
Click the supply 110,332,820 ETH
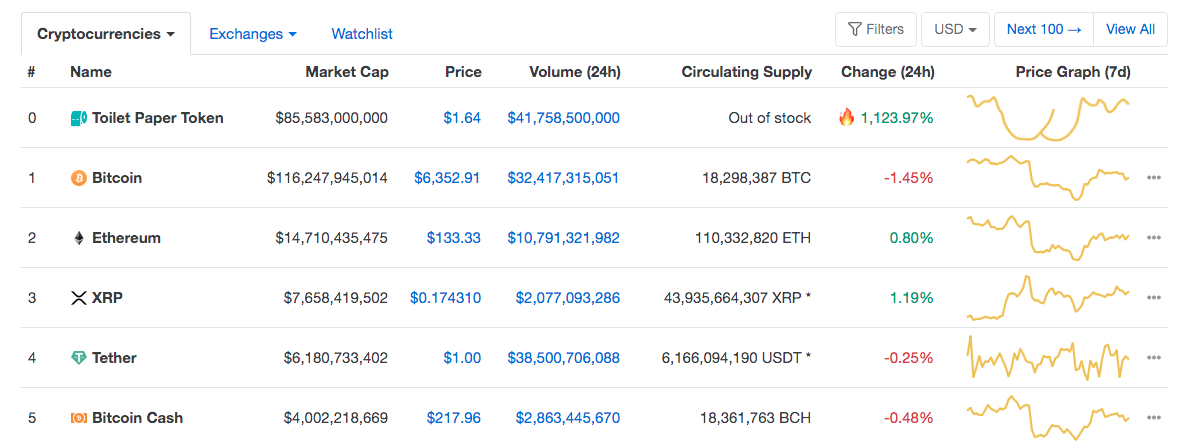(x=753, y=238)
